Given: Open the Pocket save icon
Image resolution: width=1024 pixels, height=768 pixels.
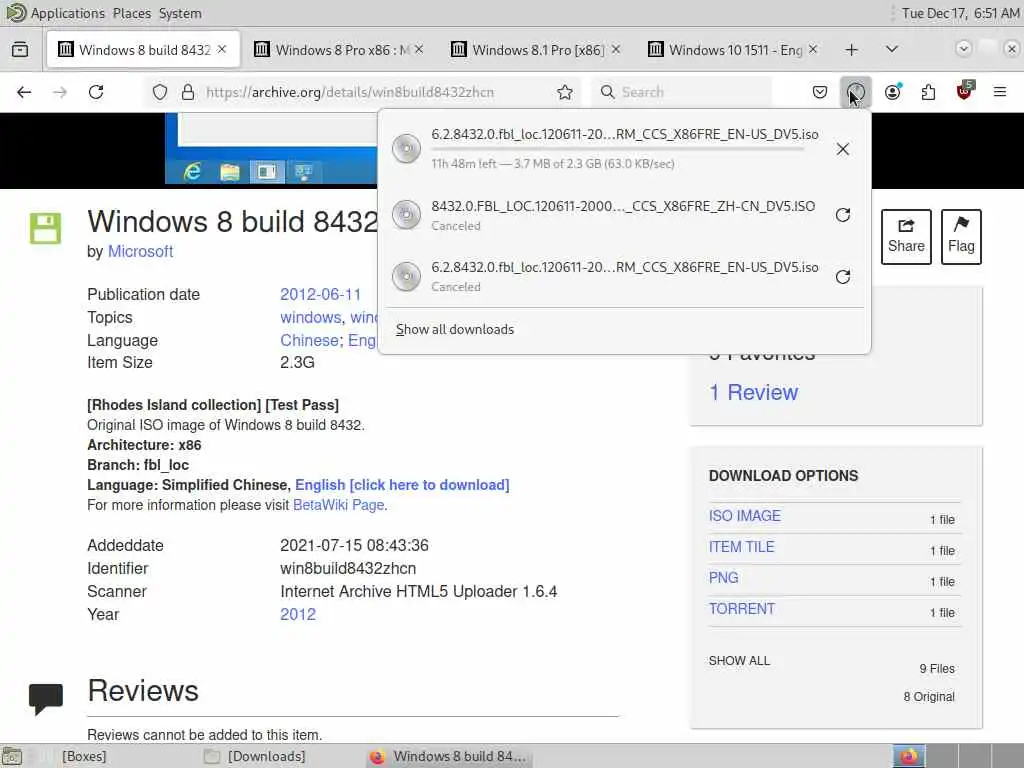Looking at the screenshot, I should coord(820,92).
